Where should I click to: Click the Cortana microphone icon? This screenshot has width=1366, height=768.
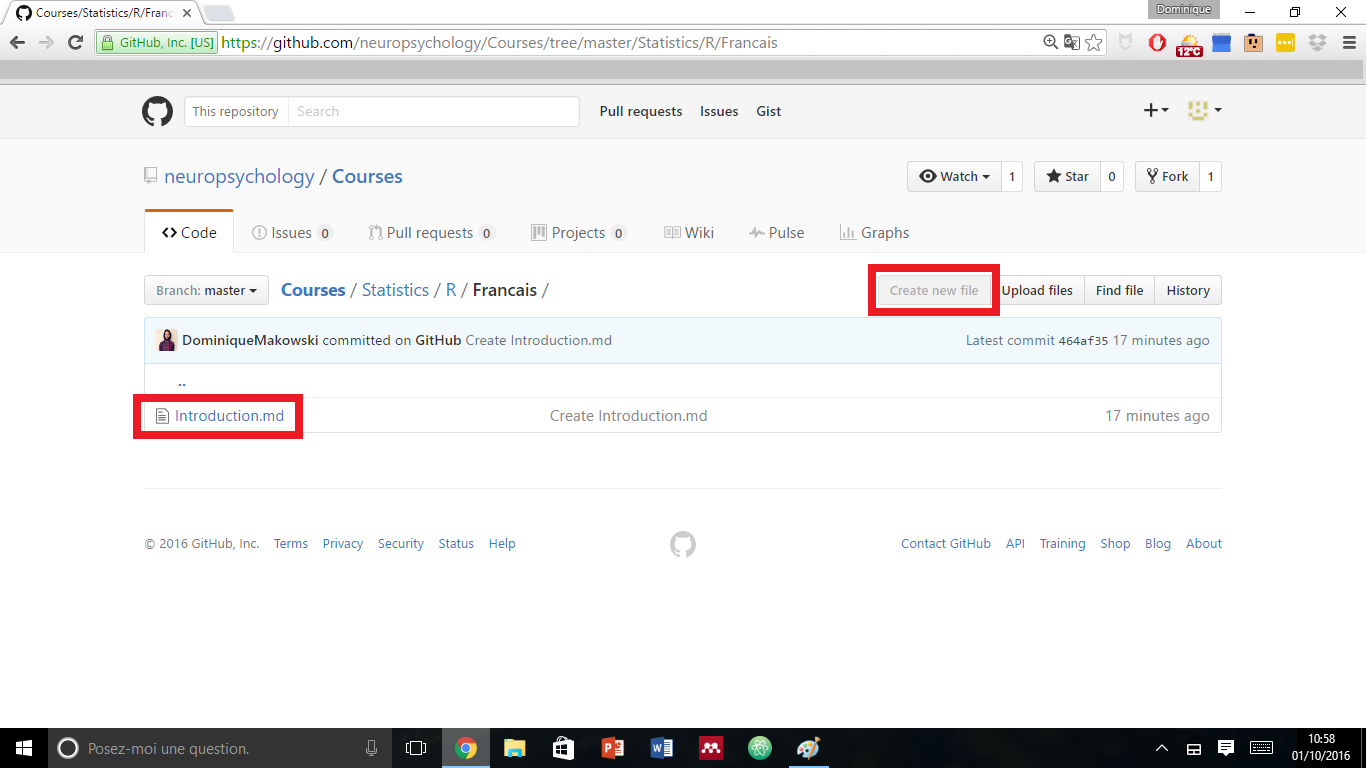[372, 748]
